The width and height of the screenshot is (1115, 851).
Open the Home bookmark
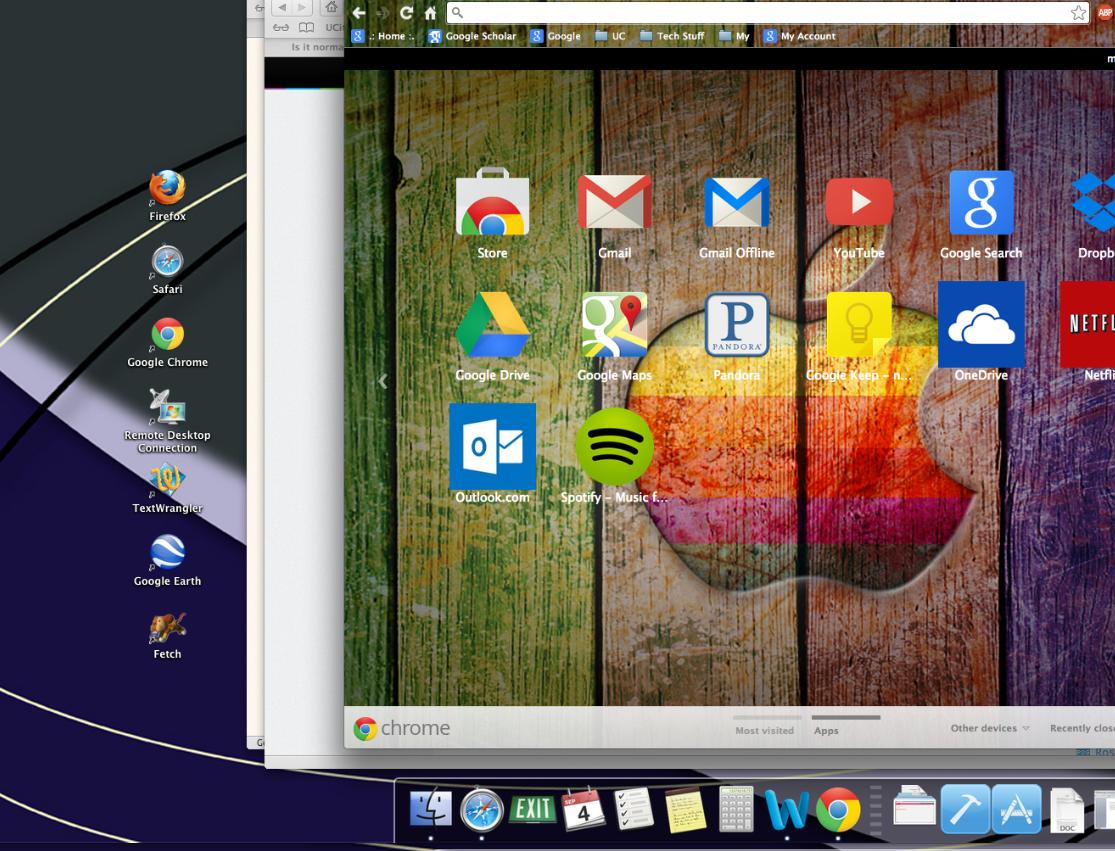(x=383, y=36)
